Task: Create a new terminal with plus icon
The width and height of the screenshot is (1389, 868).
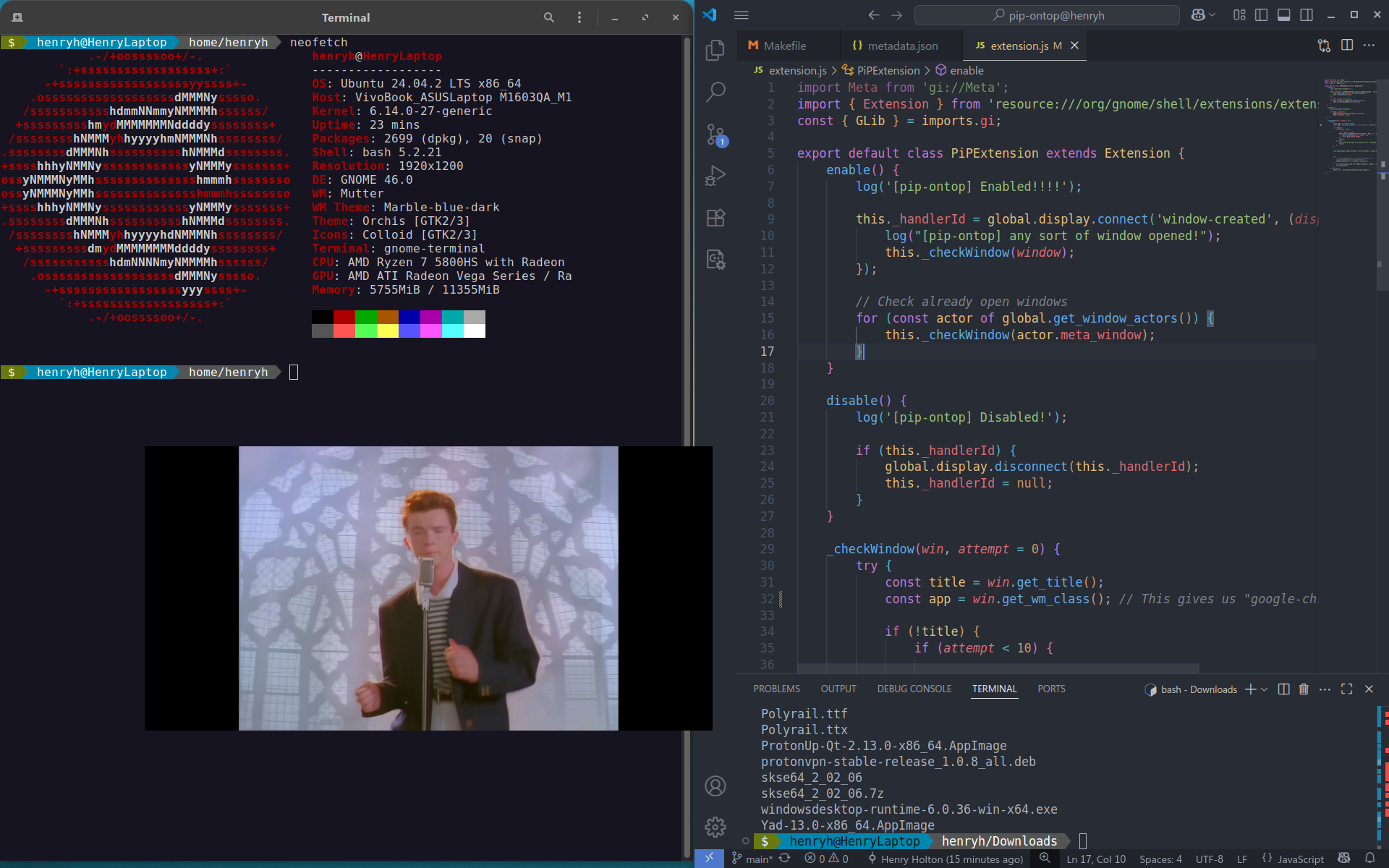Action: coord(1250,689)
